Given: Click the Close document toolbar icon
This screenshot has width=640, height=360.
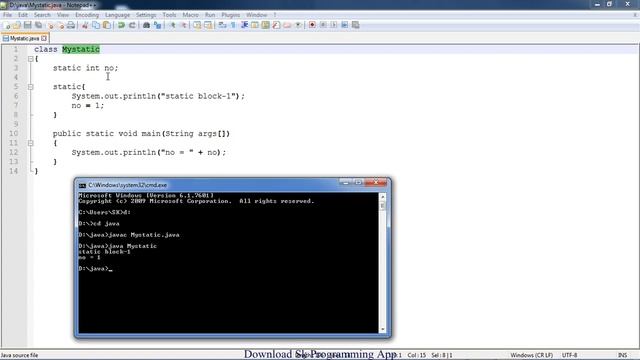Looking at the screenshot, I should (x=51, y=25).
